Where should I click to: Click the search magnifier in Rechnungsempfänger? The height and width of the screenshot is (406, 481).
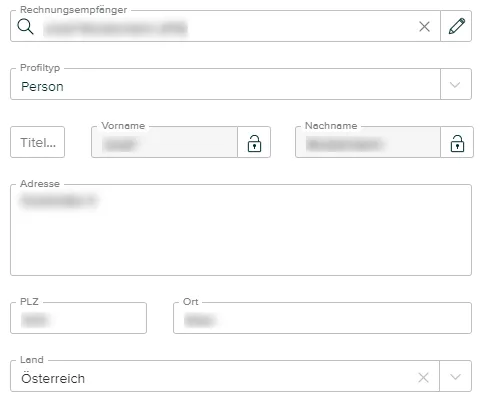[x=25, y=27]
